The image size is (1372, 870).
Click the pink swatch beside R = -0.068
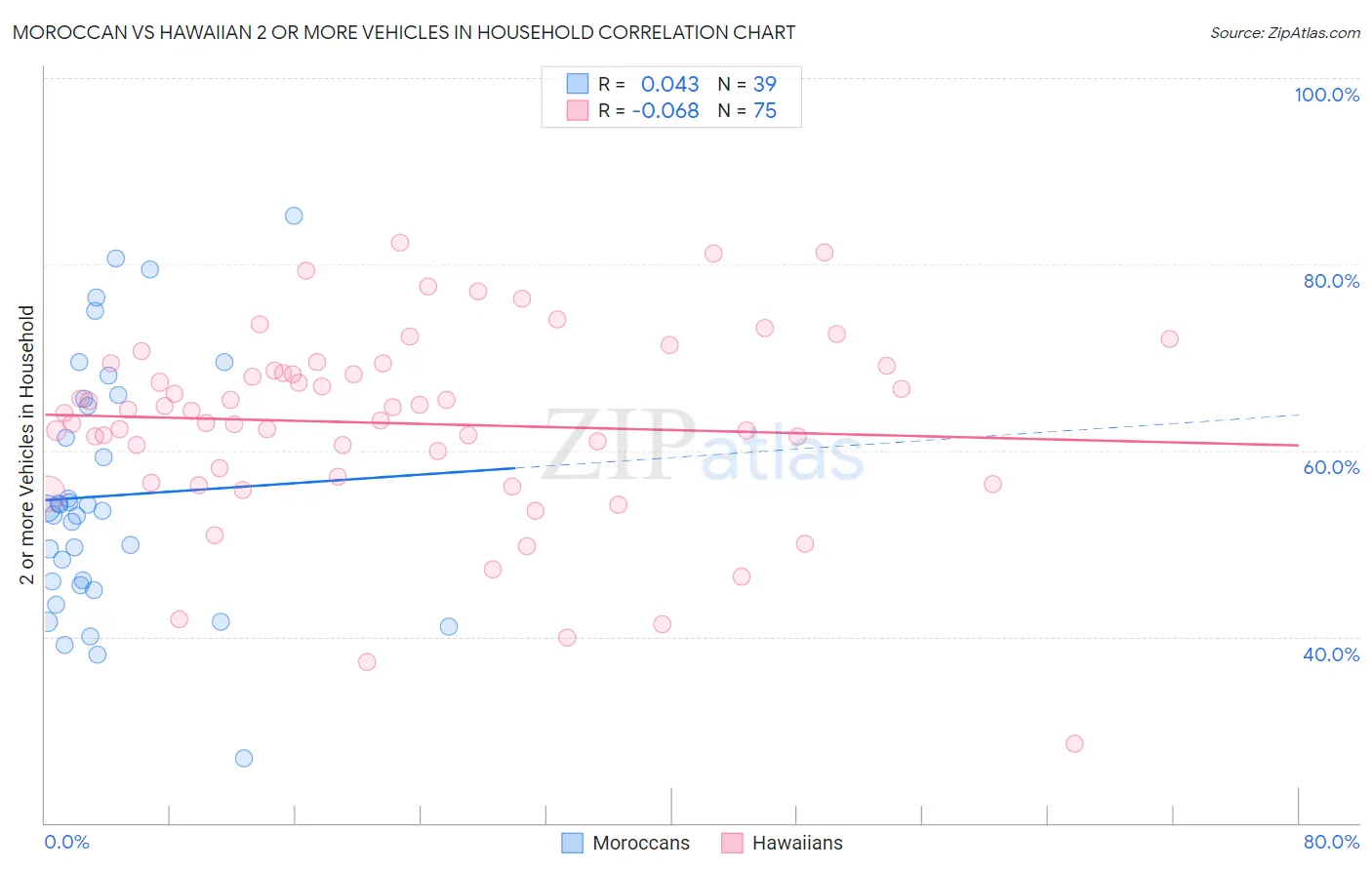578,110
